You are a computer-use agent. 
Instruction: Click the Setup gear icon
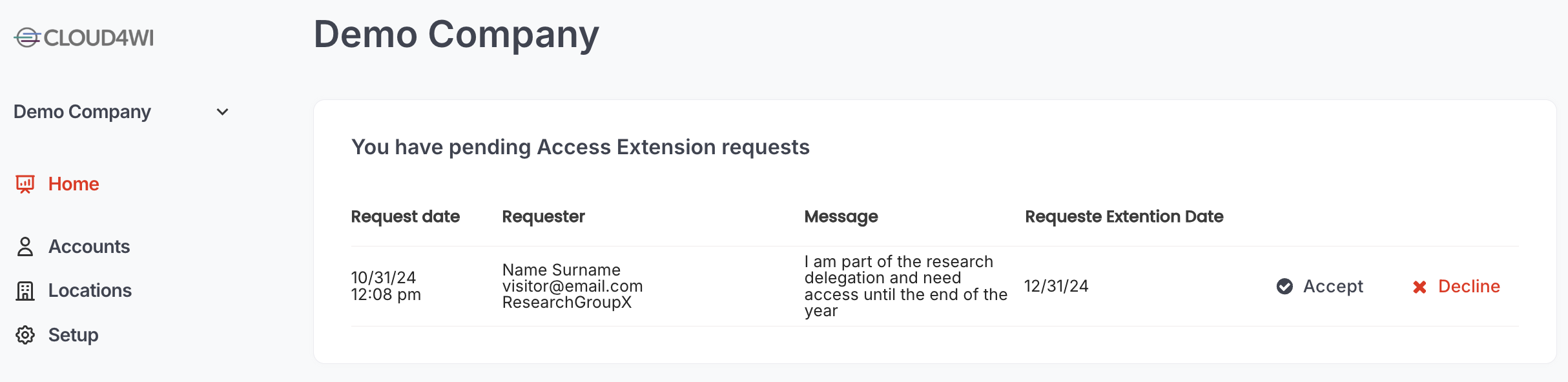coord(25,335)
